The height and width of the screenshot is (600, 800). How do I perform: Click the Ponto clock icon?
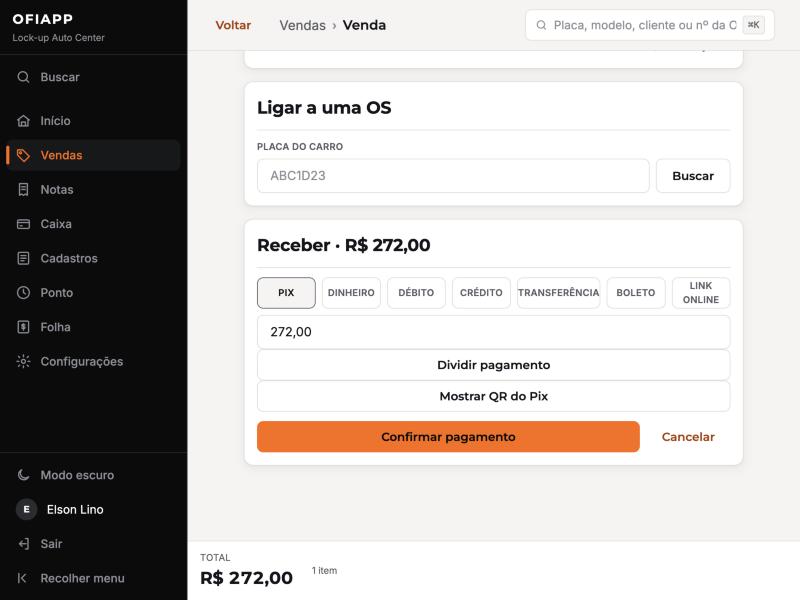tap(23, 293)
